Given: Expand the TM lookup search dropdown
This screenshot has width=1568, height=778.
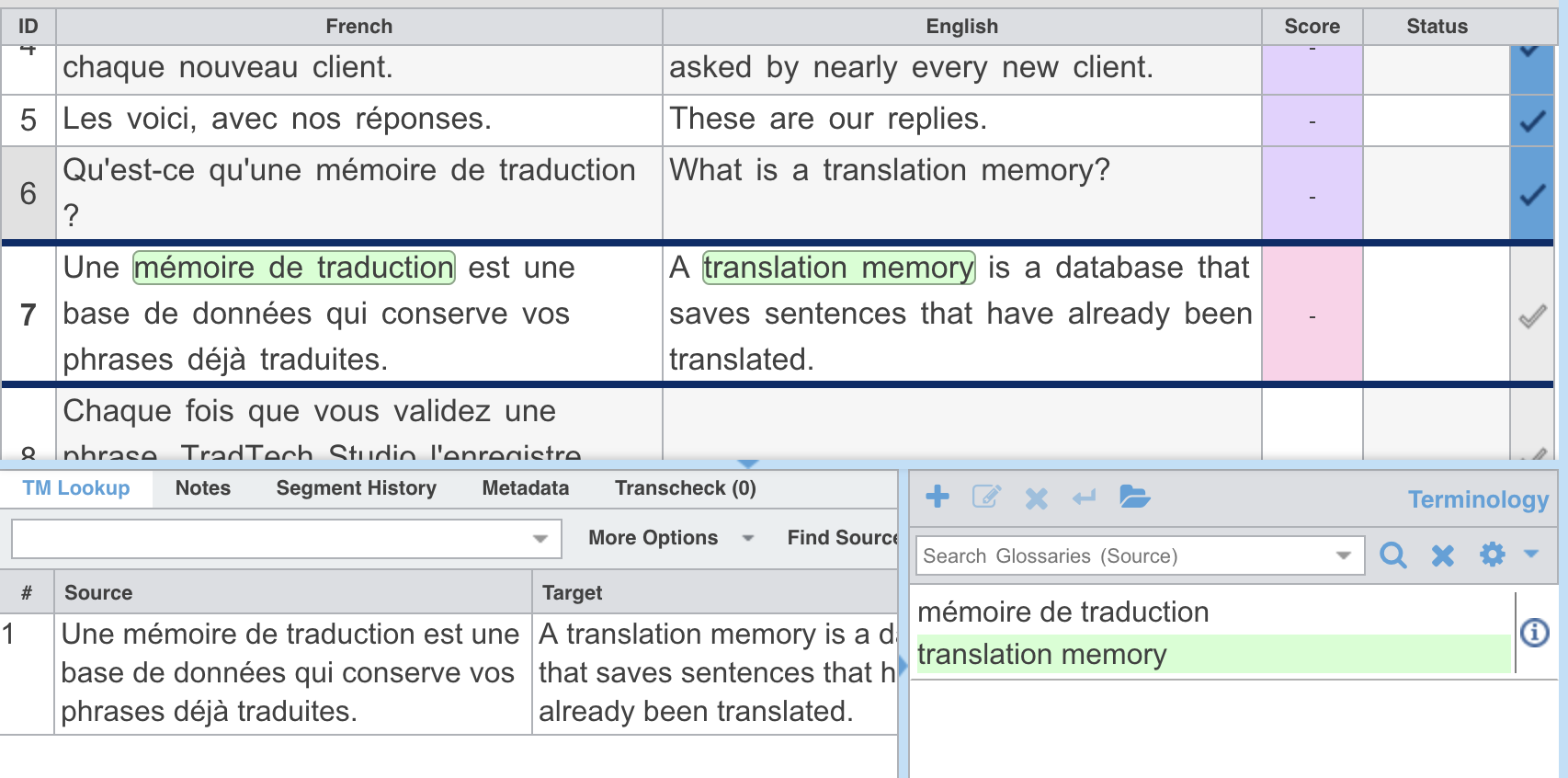Looking at the screenshot, I should point(540,539).
